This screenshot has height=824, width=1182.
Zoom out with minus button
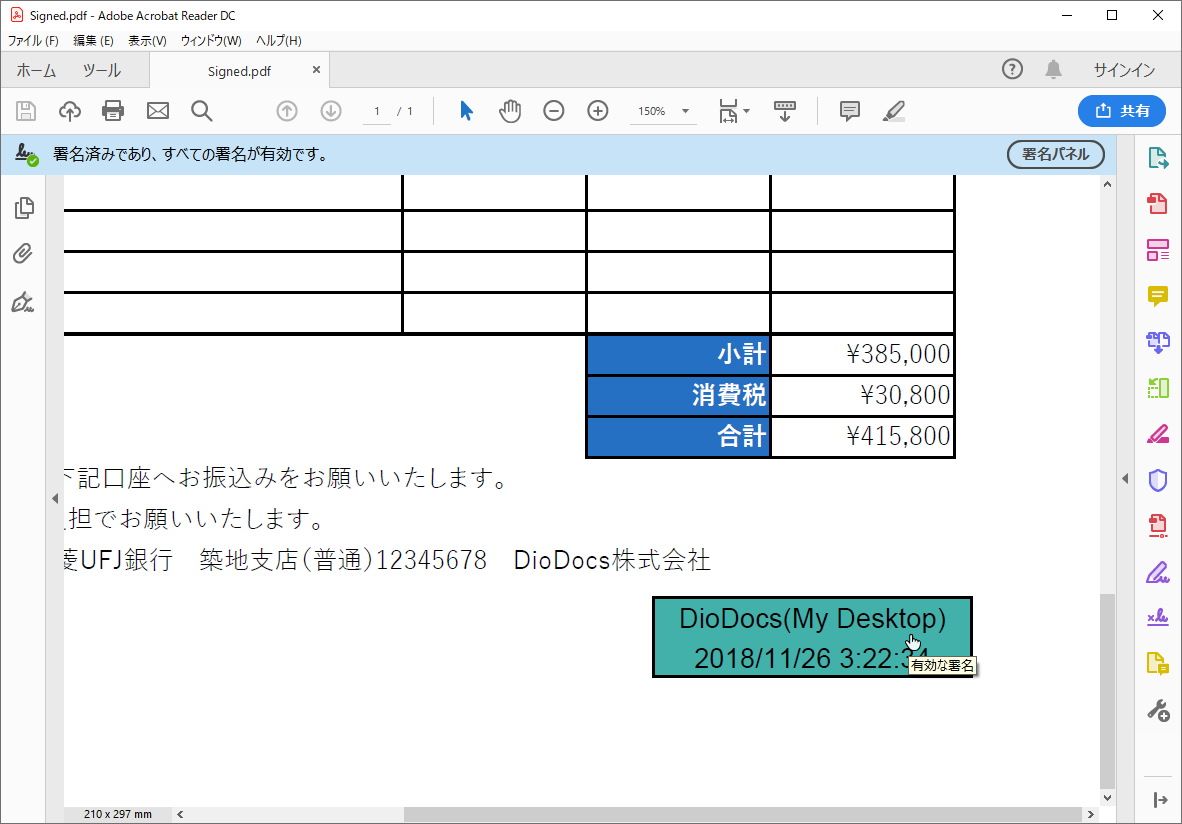(x=553, y=111)
